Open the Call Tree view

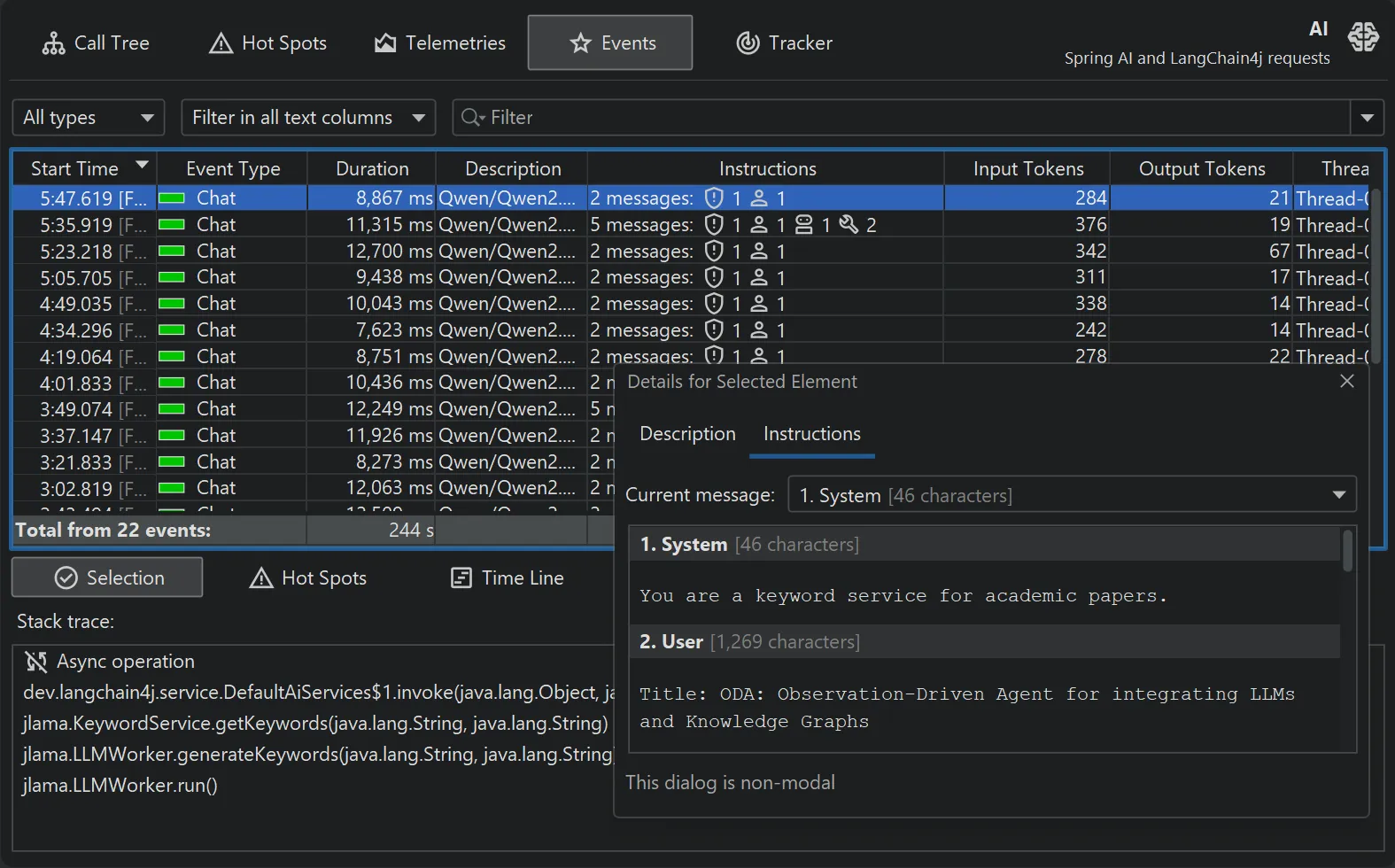96,43
